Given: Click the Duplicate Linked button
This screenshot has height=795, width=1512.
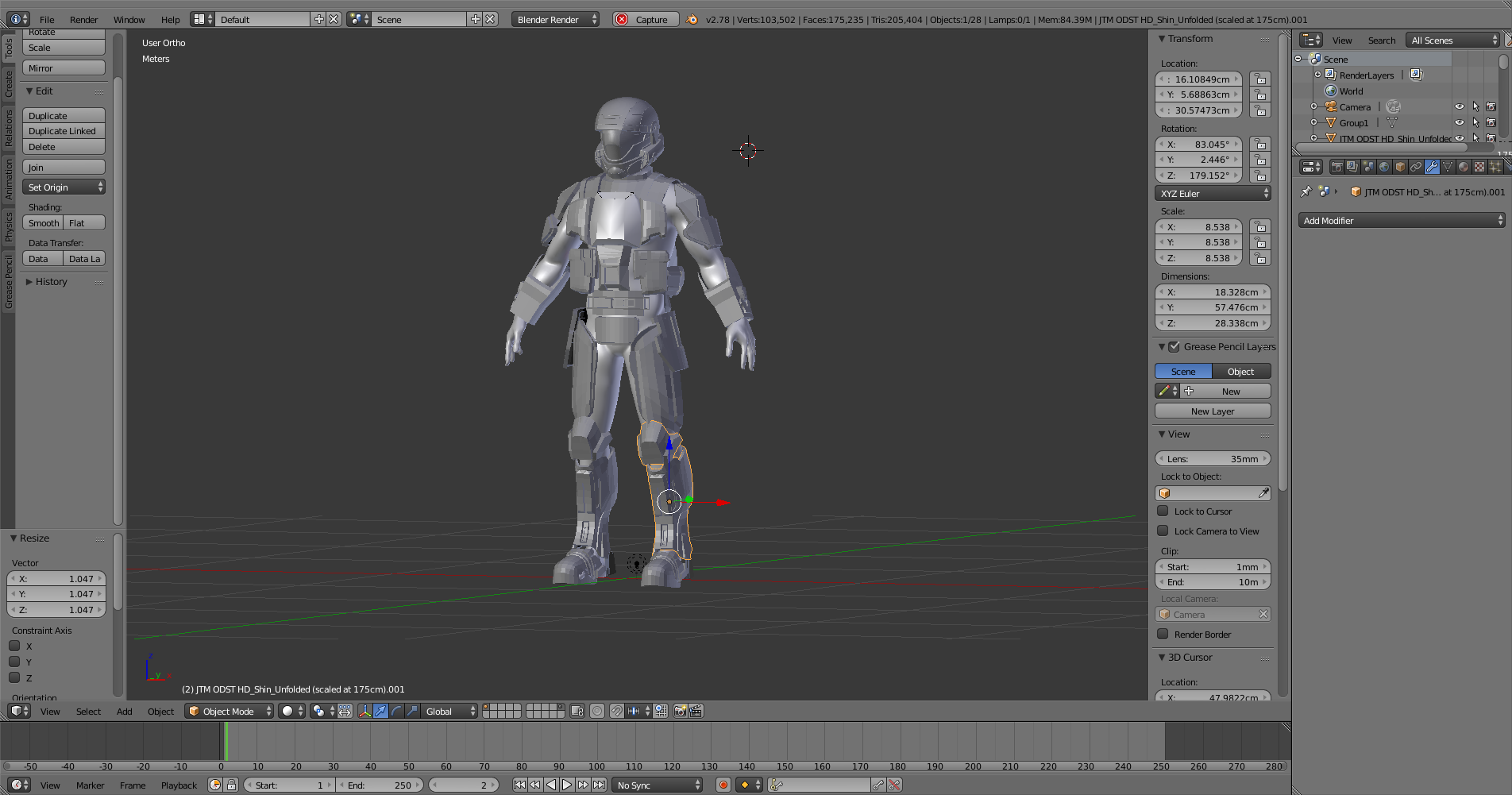Looking at the screenshot, I should (64, 131).
